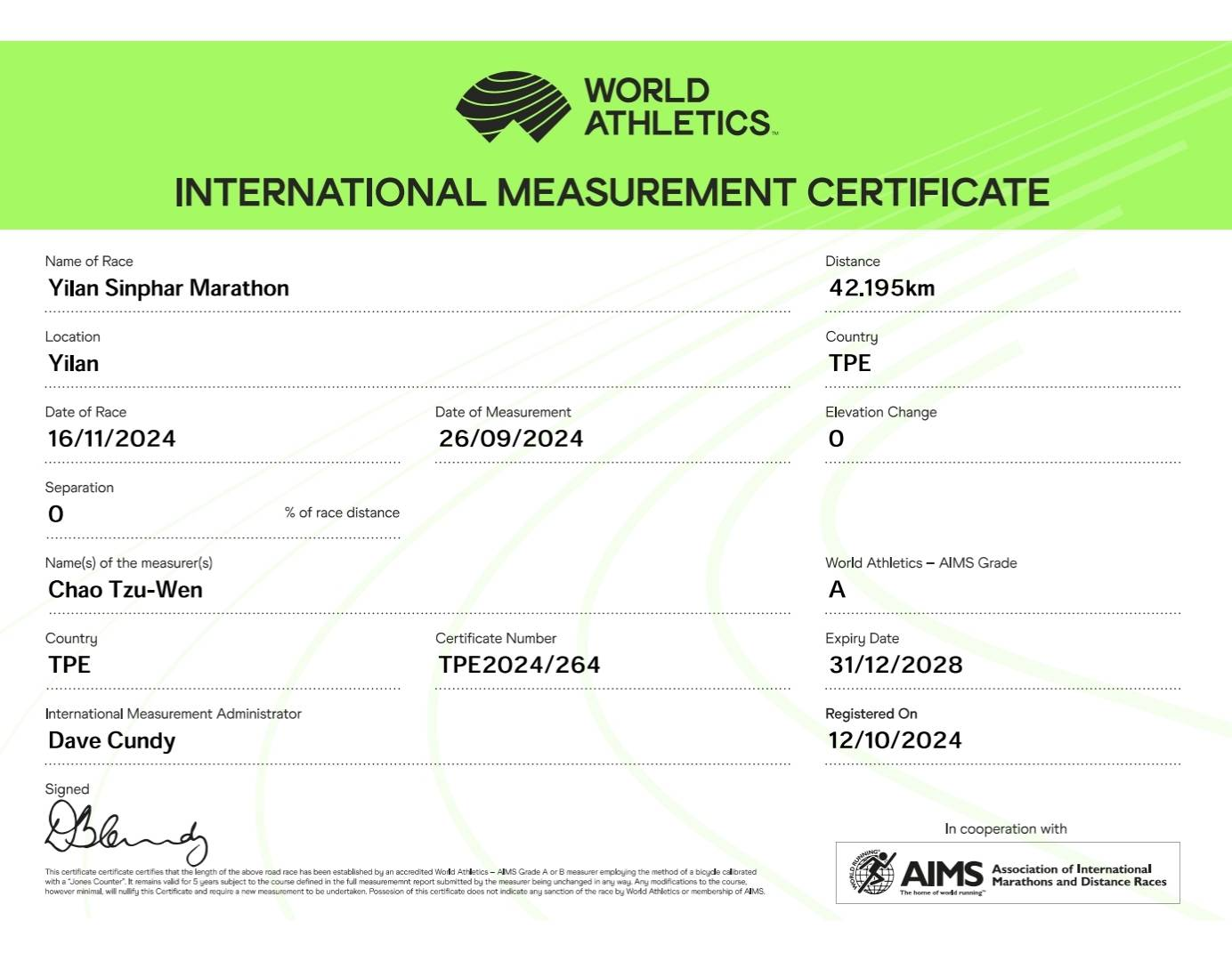Click the Dave Cundy handwritten signature
The width and height of the screenshot is (1232, 961).
(x=126, y=832)
